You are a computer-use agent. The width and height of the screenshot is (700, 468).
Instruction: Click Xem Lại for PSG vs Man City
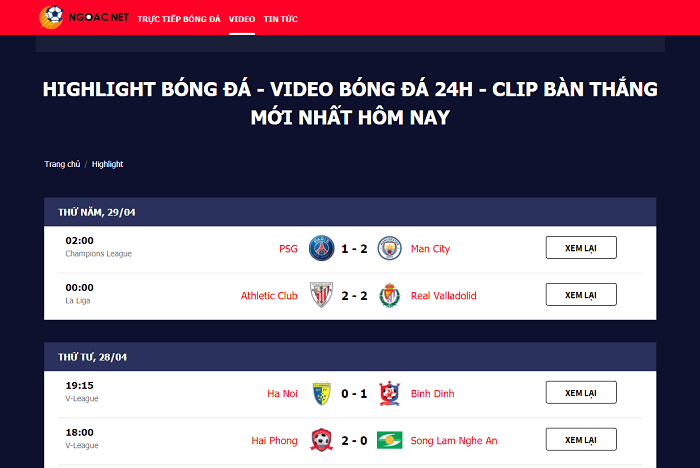click(x=580, y=248)
